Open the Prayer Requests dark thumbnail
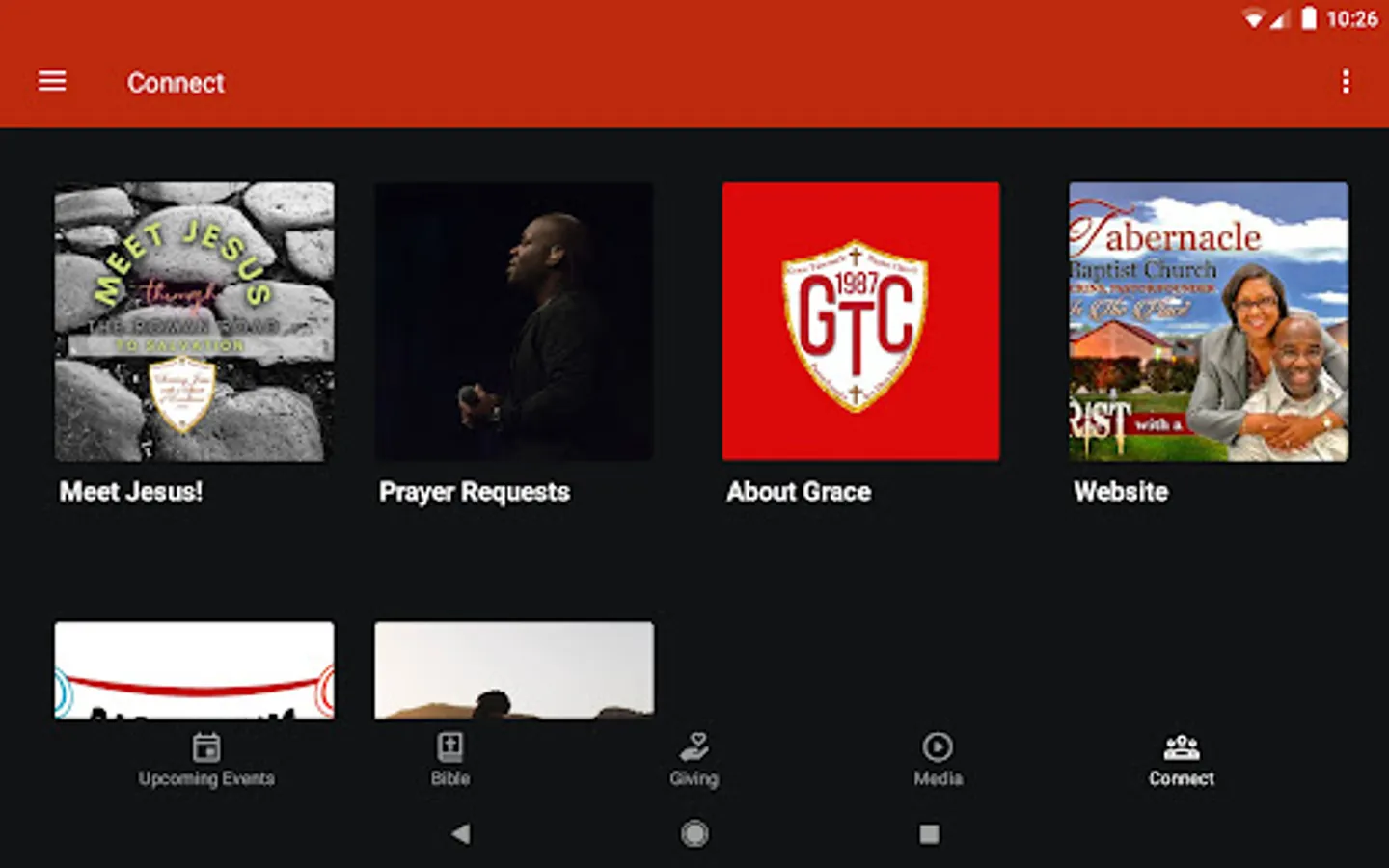Image resolution: width=1389 pixels, height=868 pixels. [x=514, y=321]
